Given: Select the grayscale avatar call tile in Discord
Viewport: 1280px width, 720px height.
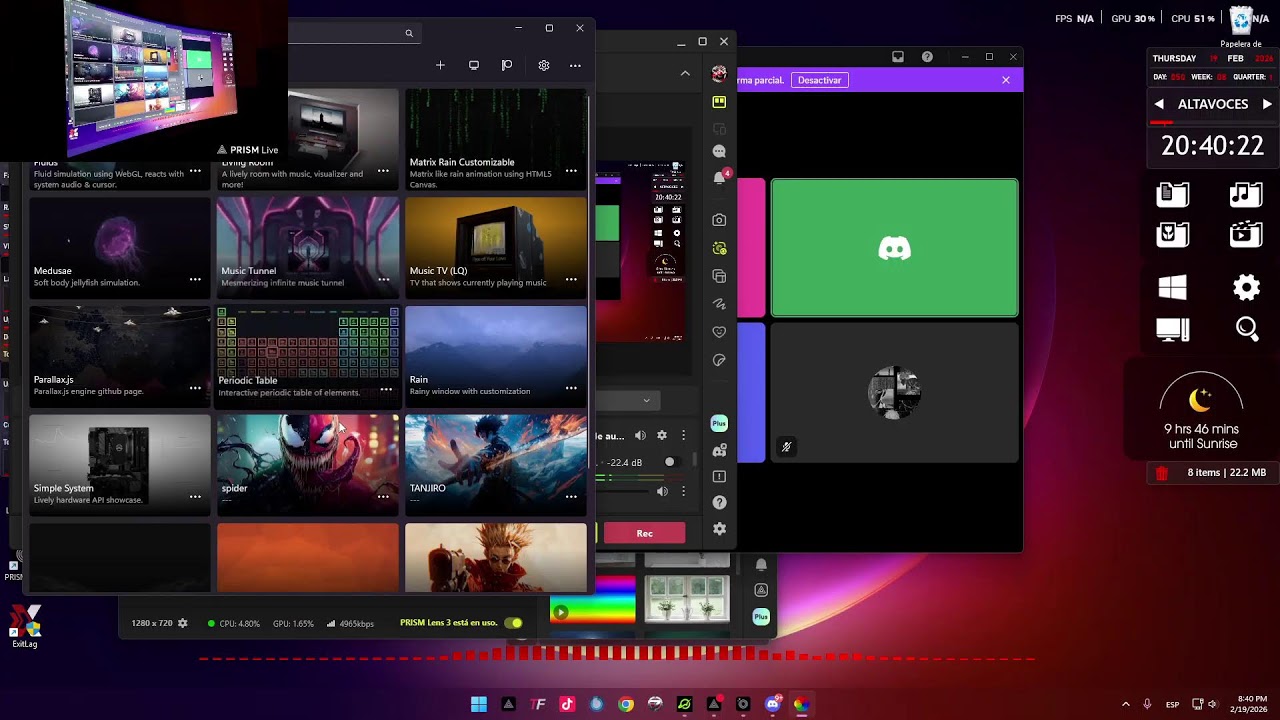Looking at the screenshot, I should coord(895,392).
